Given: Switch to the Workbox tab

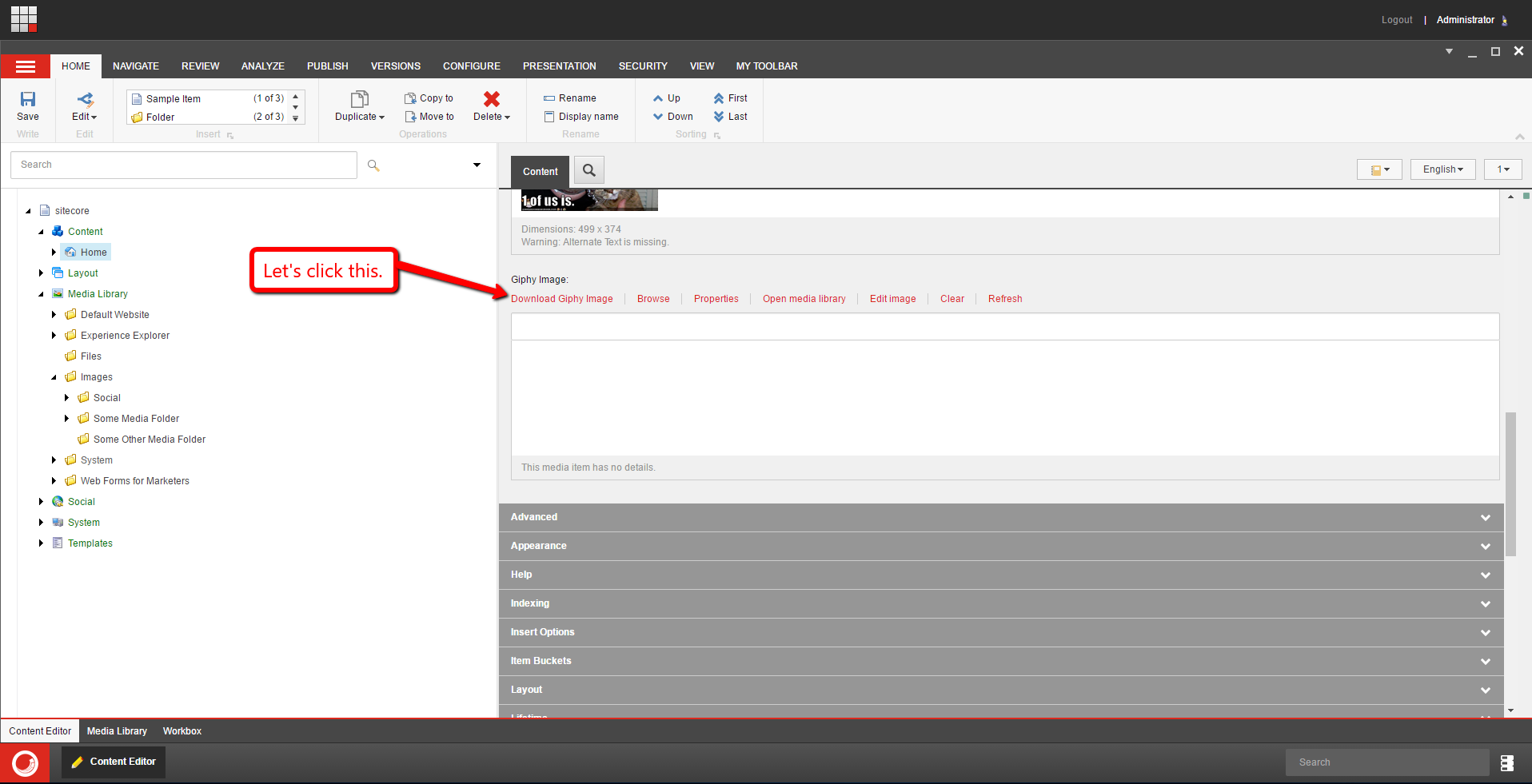Looking at the screenshot, I should click(182, 731).
